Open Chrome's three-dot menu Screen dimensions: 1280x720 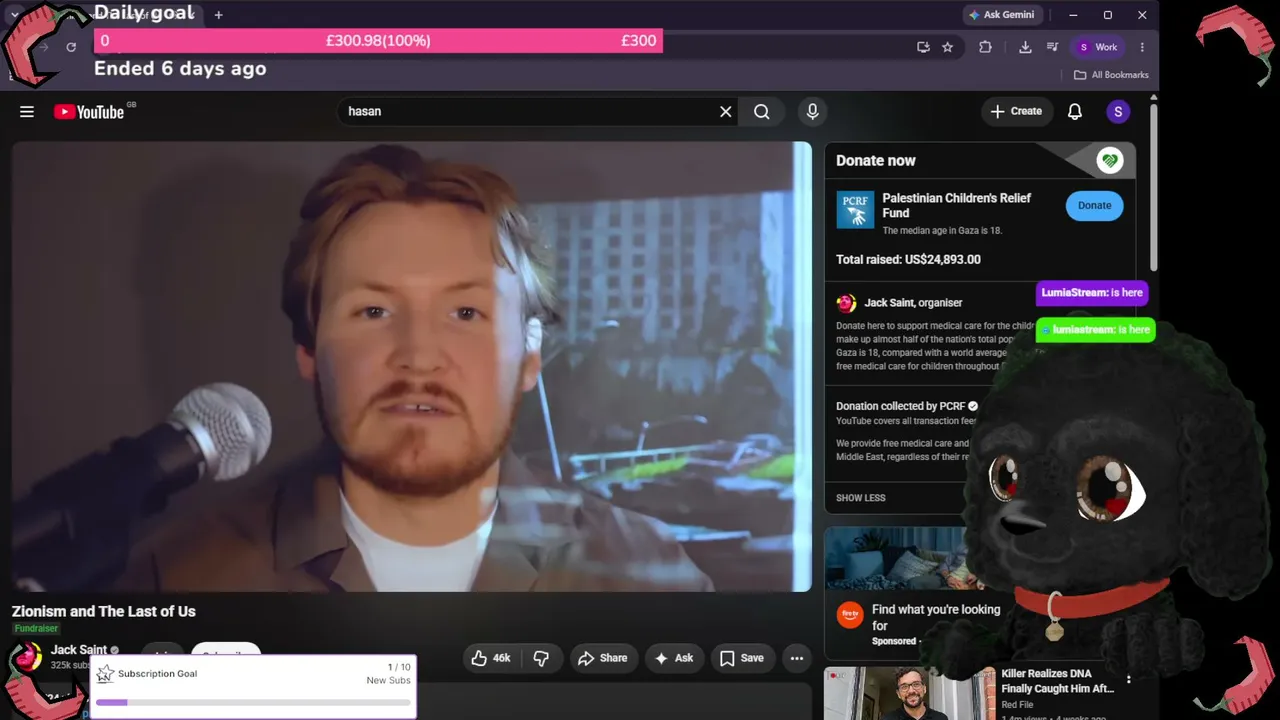tap(1142, 47)
